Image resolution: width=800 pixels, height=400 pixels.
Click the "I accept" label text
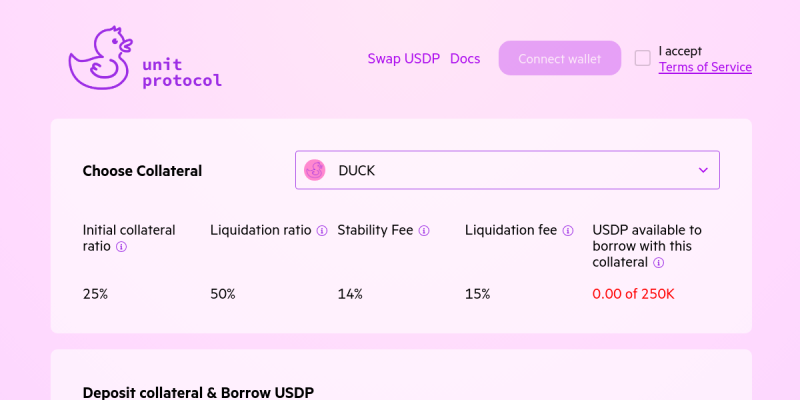[680, 51]
